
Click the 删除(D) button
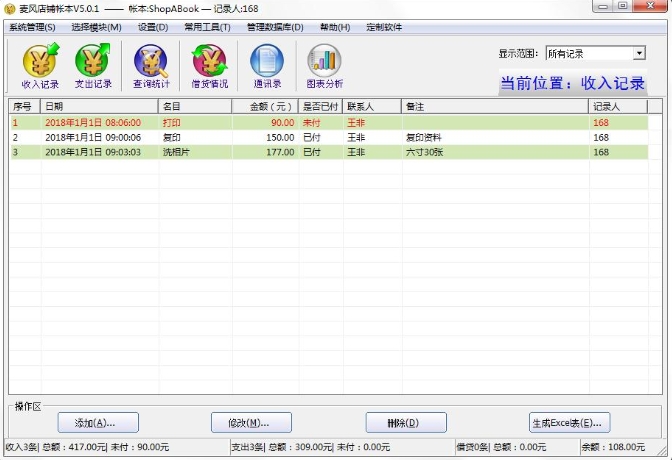pos(406,423)
